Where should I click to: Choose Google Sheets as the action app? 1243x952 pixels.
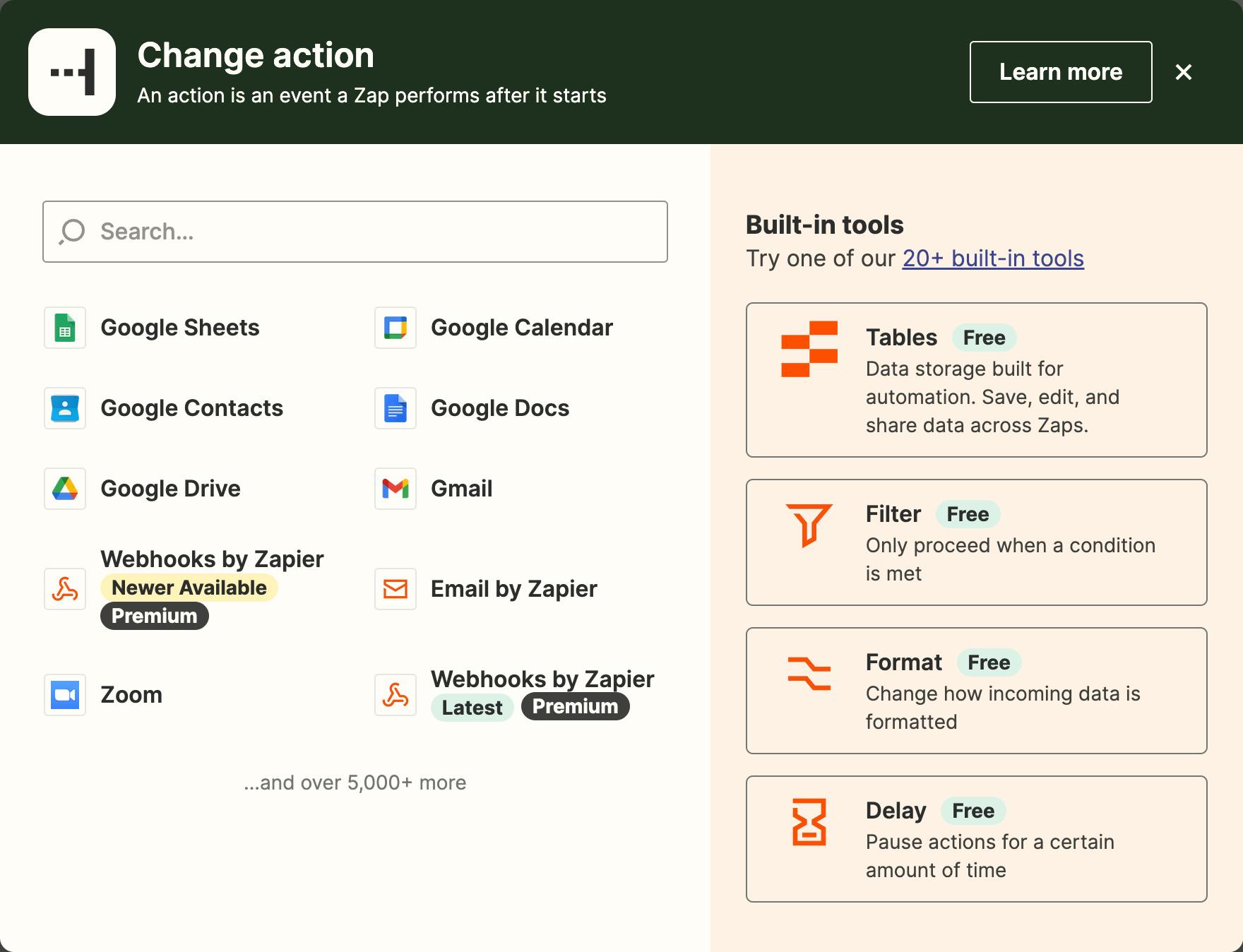pos(180,328)
